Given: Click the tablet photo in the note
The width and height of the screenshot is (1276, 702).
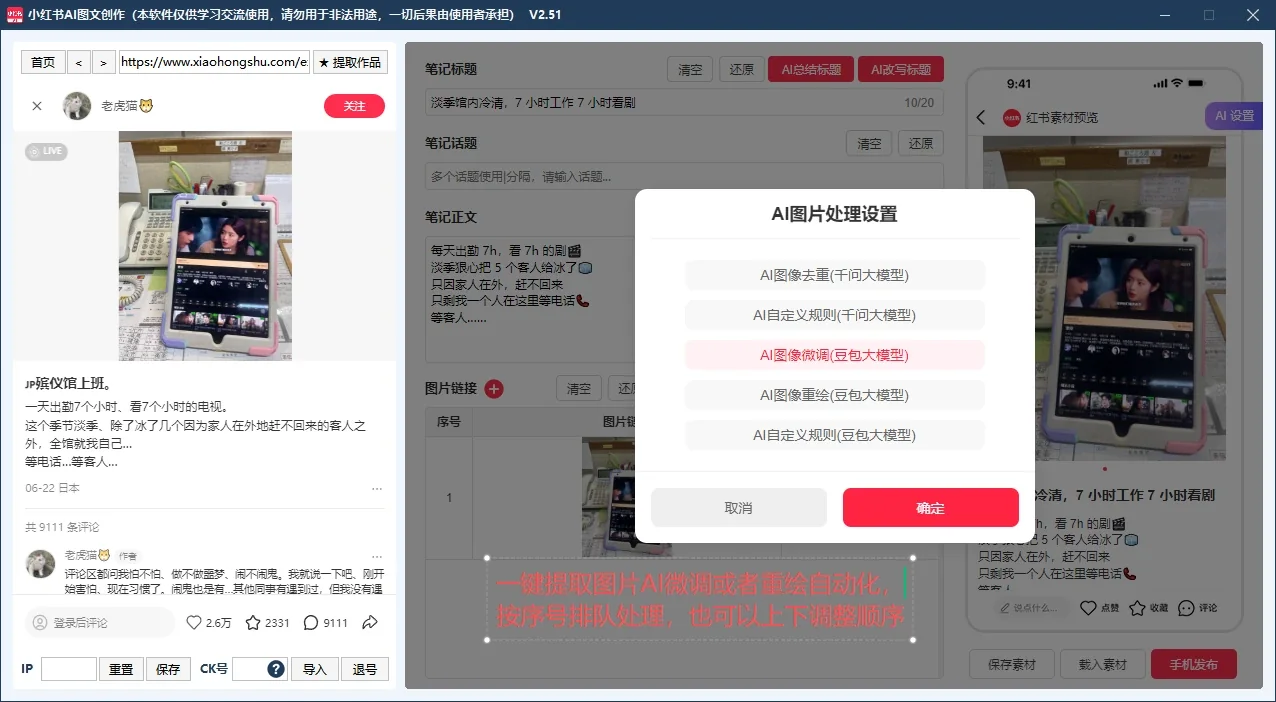Looking at the screenshot, I should (205, 246).
